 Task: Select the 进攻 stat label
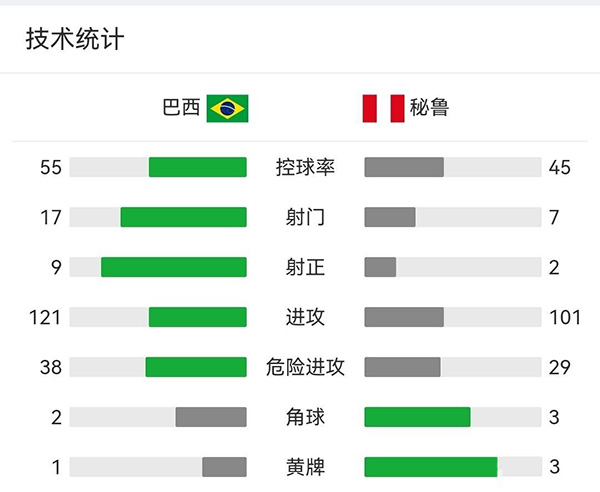305,317
